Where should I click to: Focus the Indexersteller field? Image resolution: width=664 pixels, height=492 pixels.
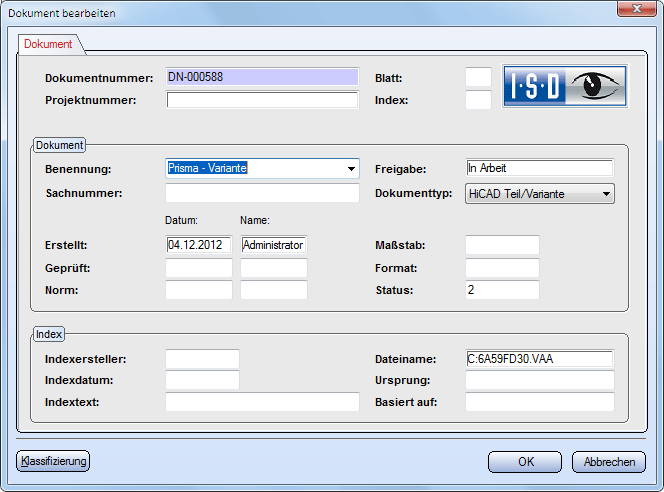pyautogui.click(x=202, y=358)
